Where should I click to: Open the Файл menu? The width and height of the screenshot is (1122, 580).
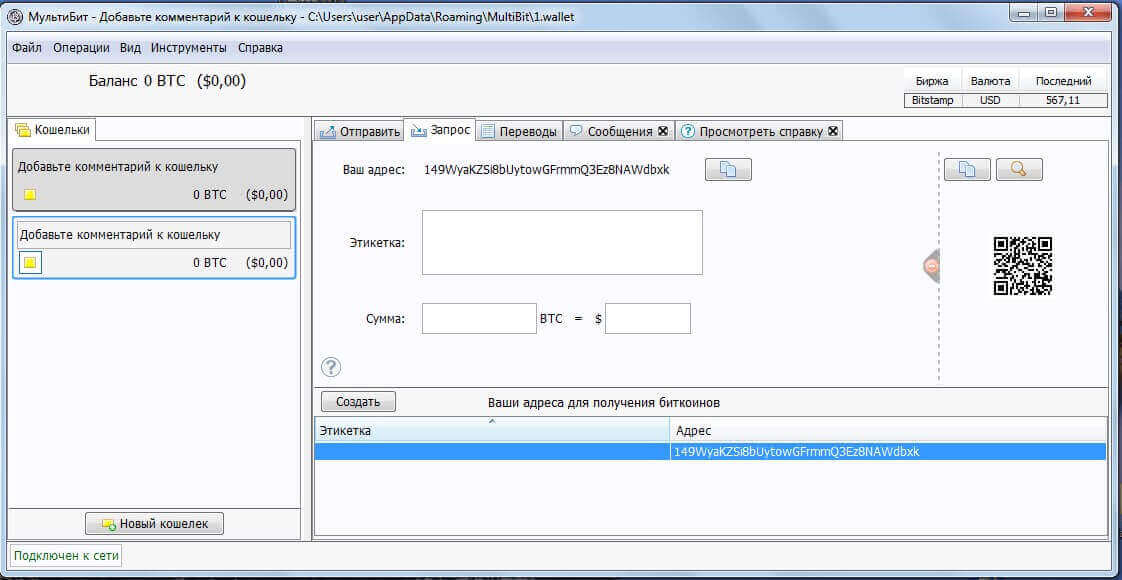[27, 47]
